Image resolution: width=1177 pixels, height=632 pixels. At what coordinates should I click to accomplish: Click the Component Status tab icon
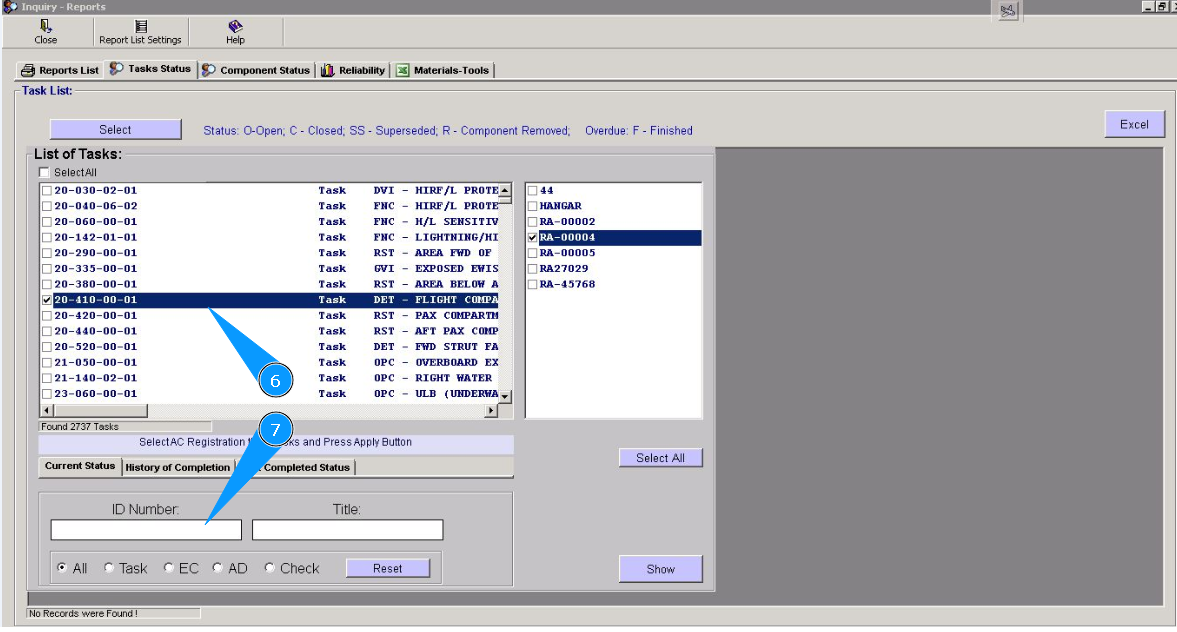coord(209,70)
